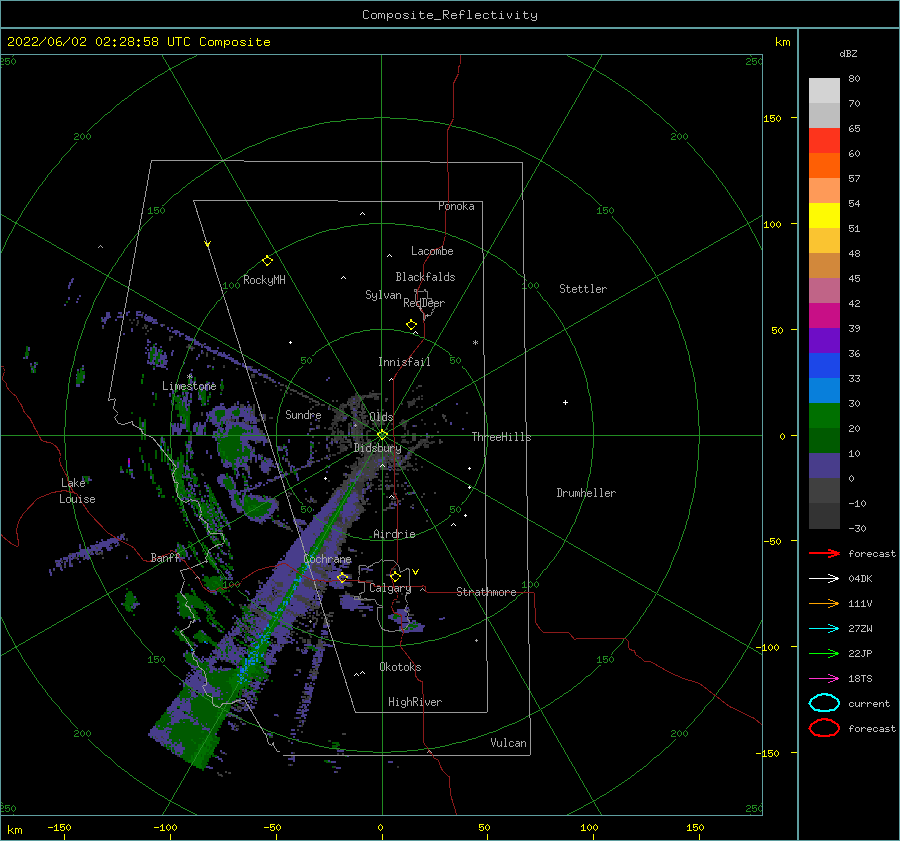Click the Vulcan label

tap(509, 743)
